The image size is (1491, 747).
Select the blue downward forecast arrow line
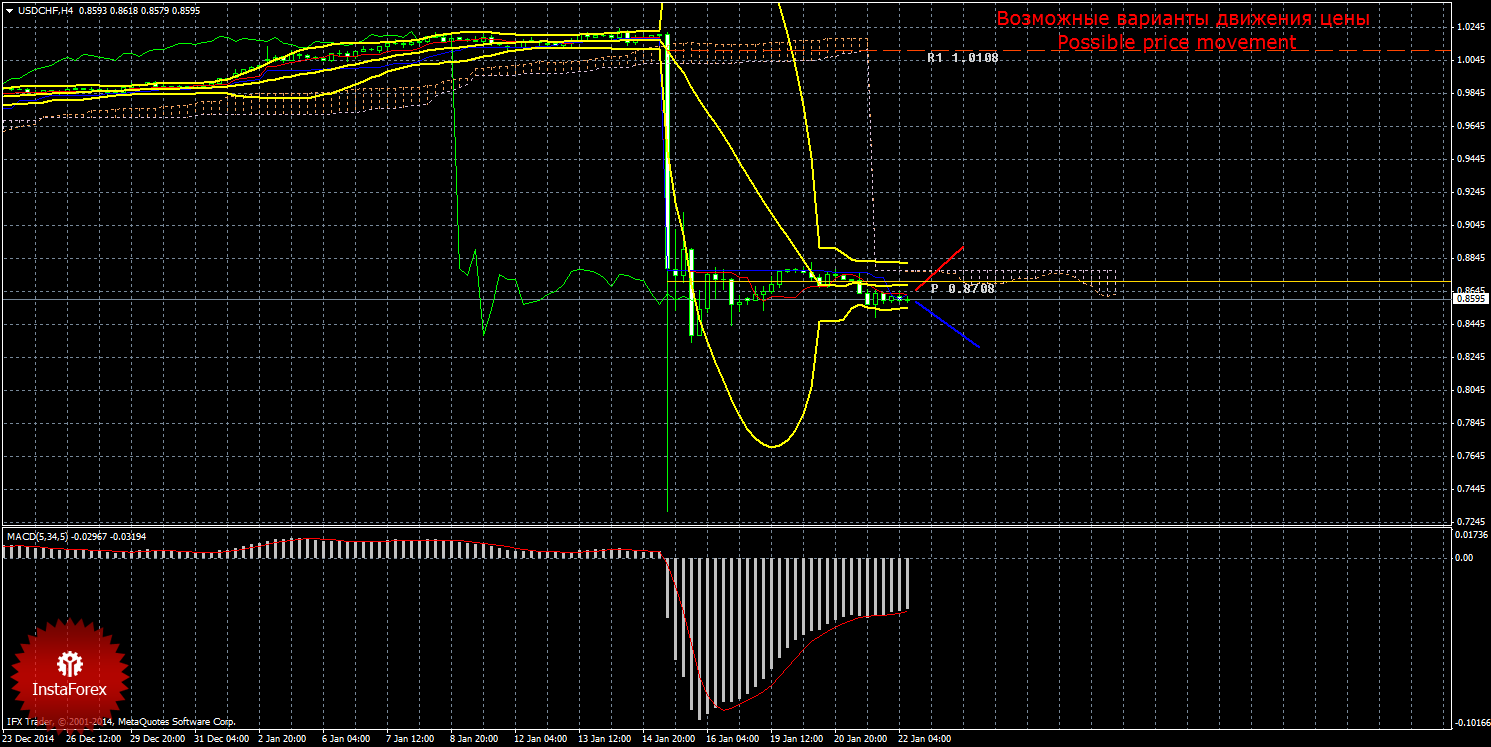point(948,324)
